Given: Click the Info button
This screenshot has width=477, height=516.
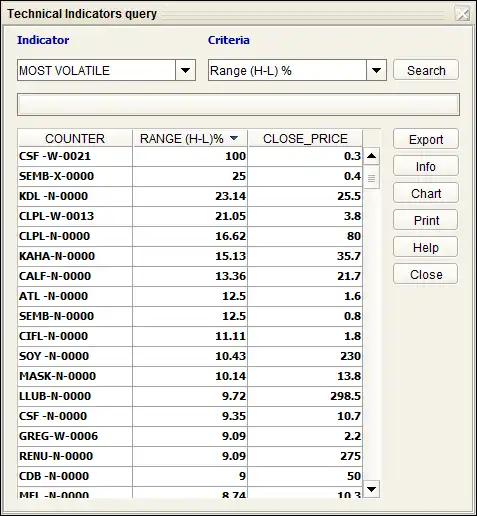Looking at the screenshot, I should point(426,166).
